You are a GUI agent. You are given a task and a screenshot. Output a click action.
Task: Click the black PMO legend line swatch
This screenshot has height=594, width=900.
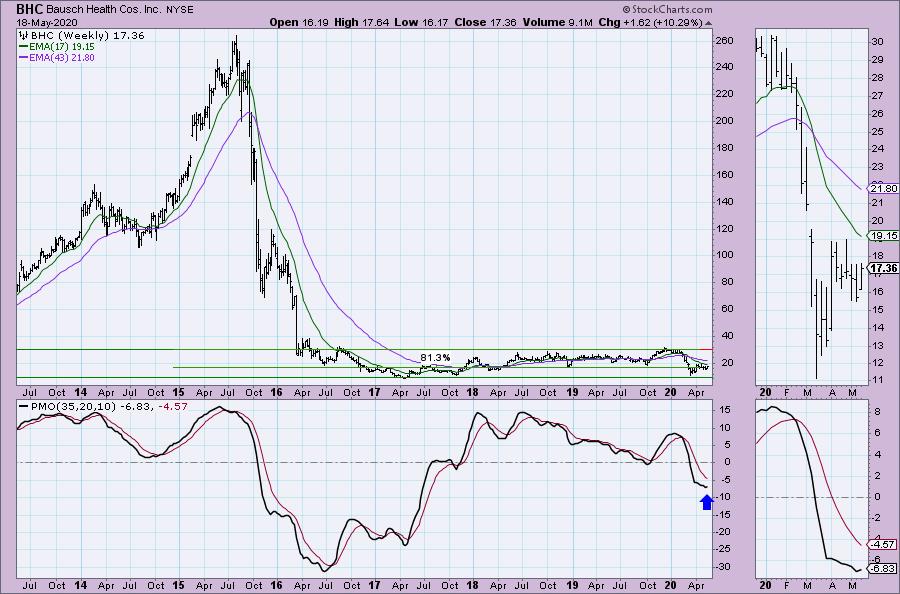[x=23, y=407]
